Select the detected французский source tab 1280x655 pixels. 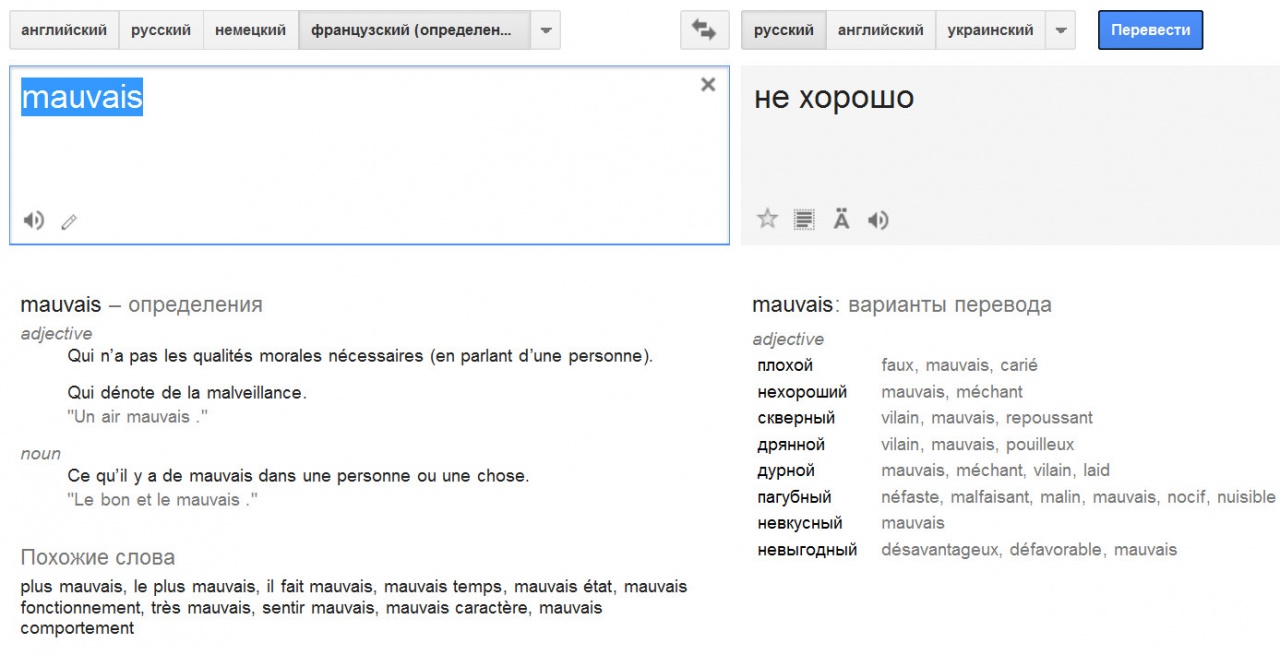[411, 31]
